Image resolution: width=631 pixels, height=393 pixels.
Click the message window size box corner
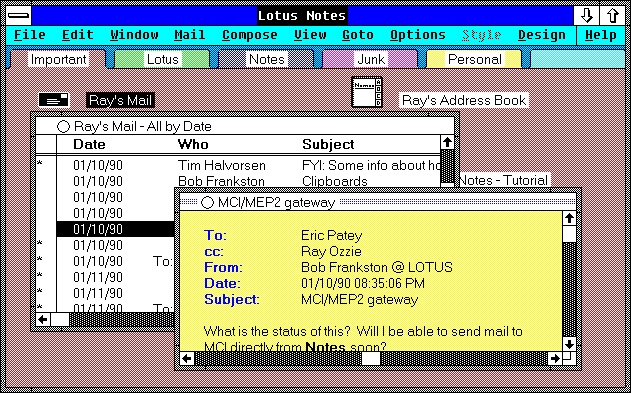(x=569, y=358)
